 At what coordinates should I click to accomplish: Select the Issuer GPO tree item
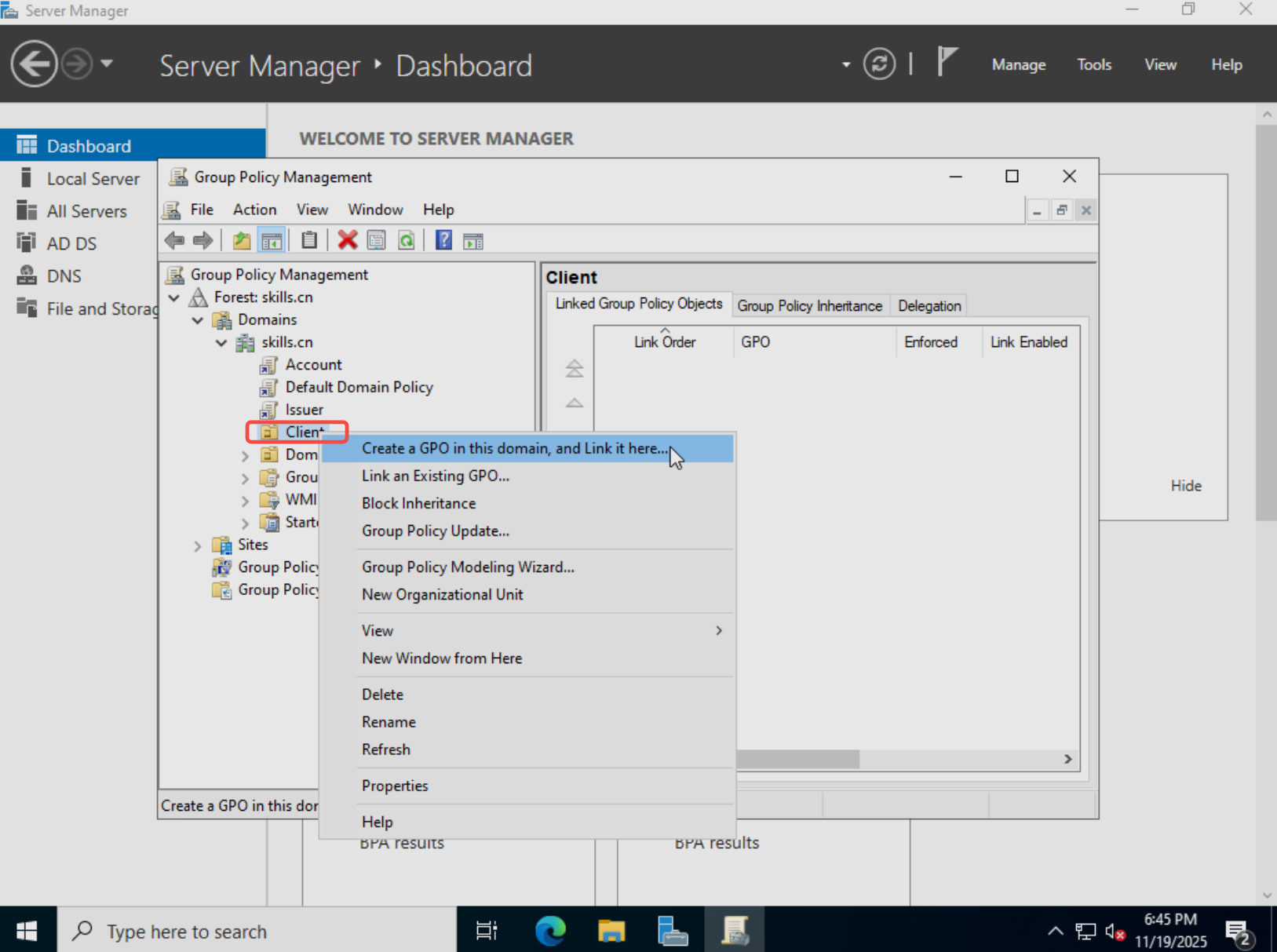[304, 410]
